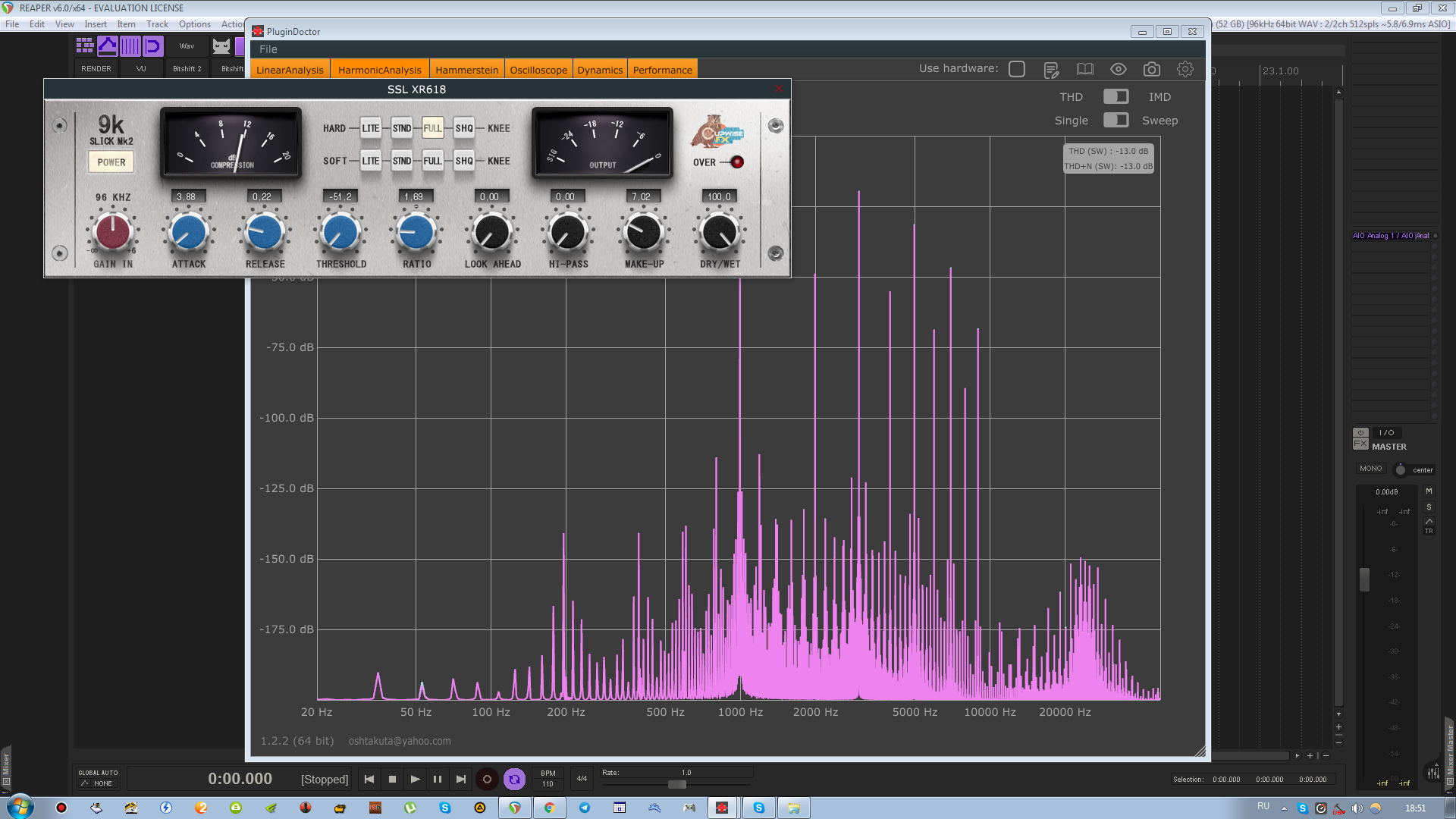Open REAPER Insert menu
Viewport: 1456px width, 819px height.
point(96,24)
